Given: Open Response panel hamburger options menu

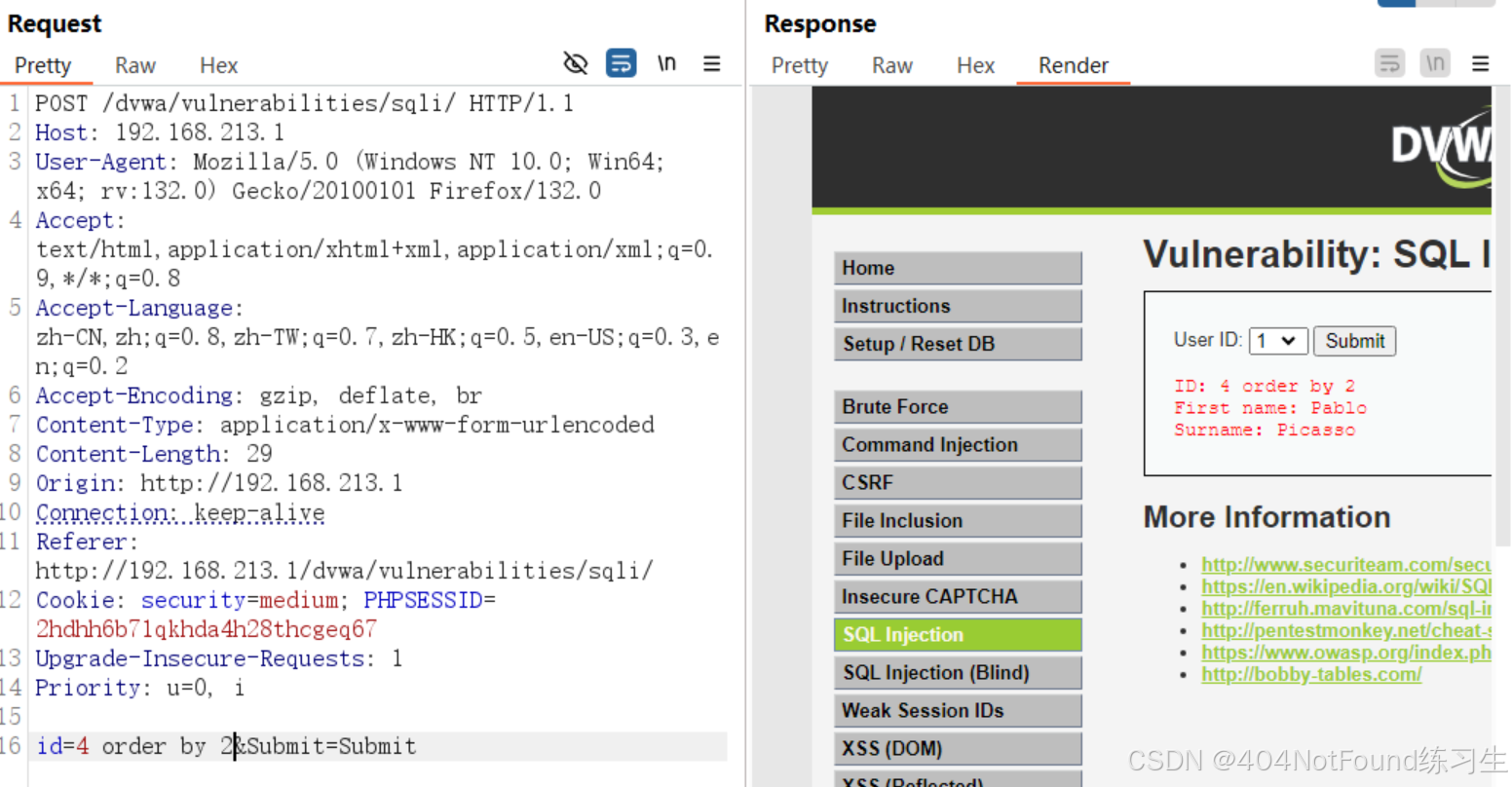Looking at the screenshot, I should pyautogui.click(x=1480, y=64).
